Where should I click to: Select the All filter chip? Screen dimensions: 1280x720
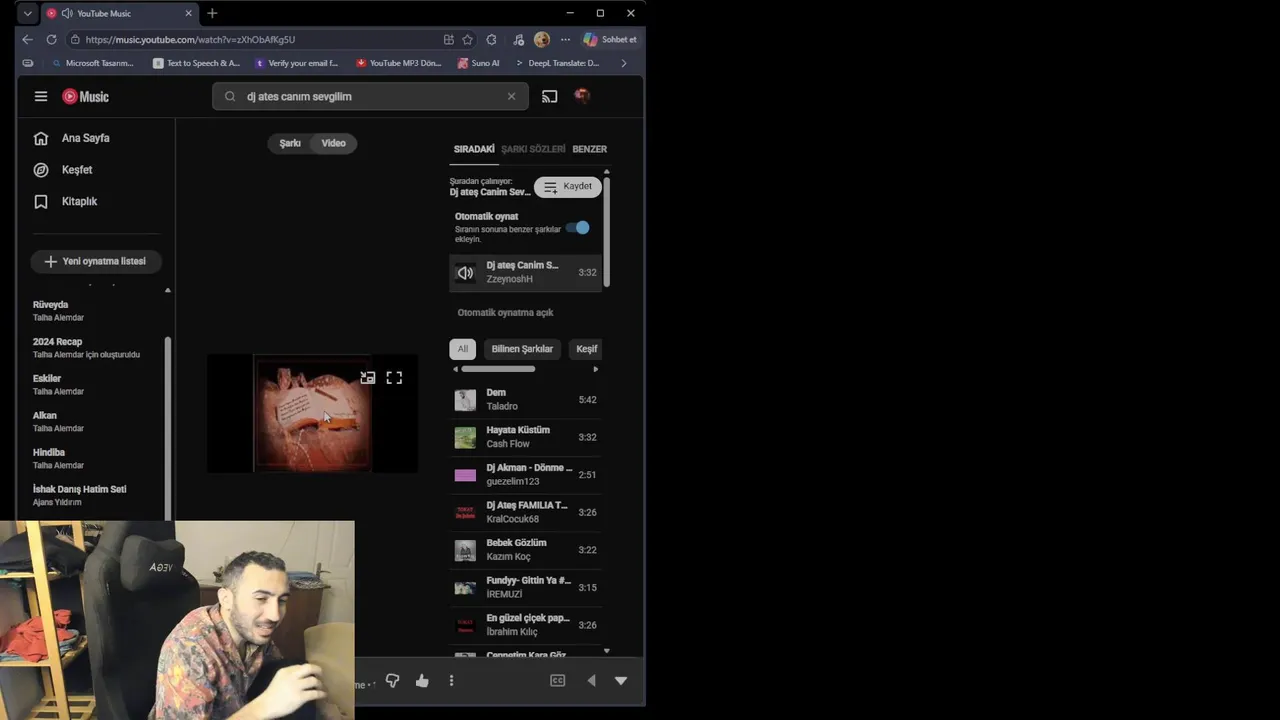[x=462, y=349]
